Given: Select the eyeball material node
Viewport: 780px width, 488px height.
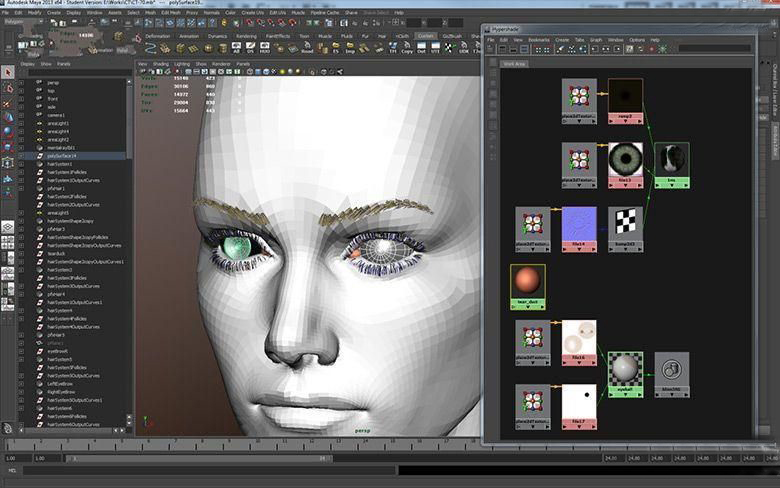Looking at the screenshot, I should pyautogui.click(x=625, y=375).
